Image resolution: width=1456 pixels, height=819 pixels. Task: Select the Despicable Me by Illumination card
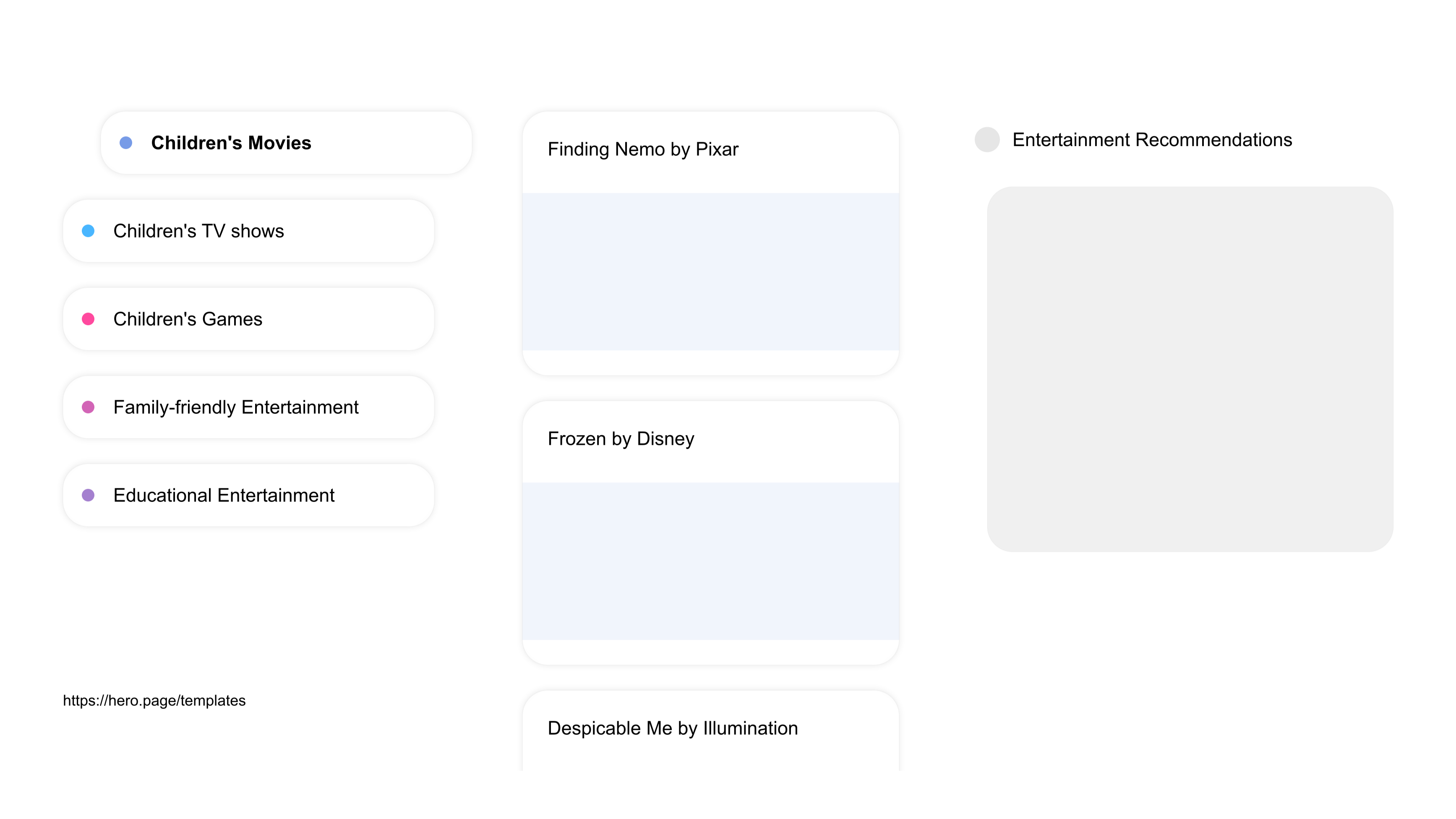click(x=710, y=730)
